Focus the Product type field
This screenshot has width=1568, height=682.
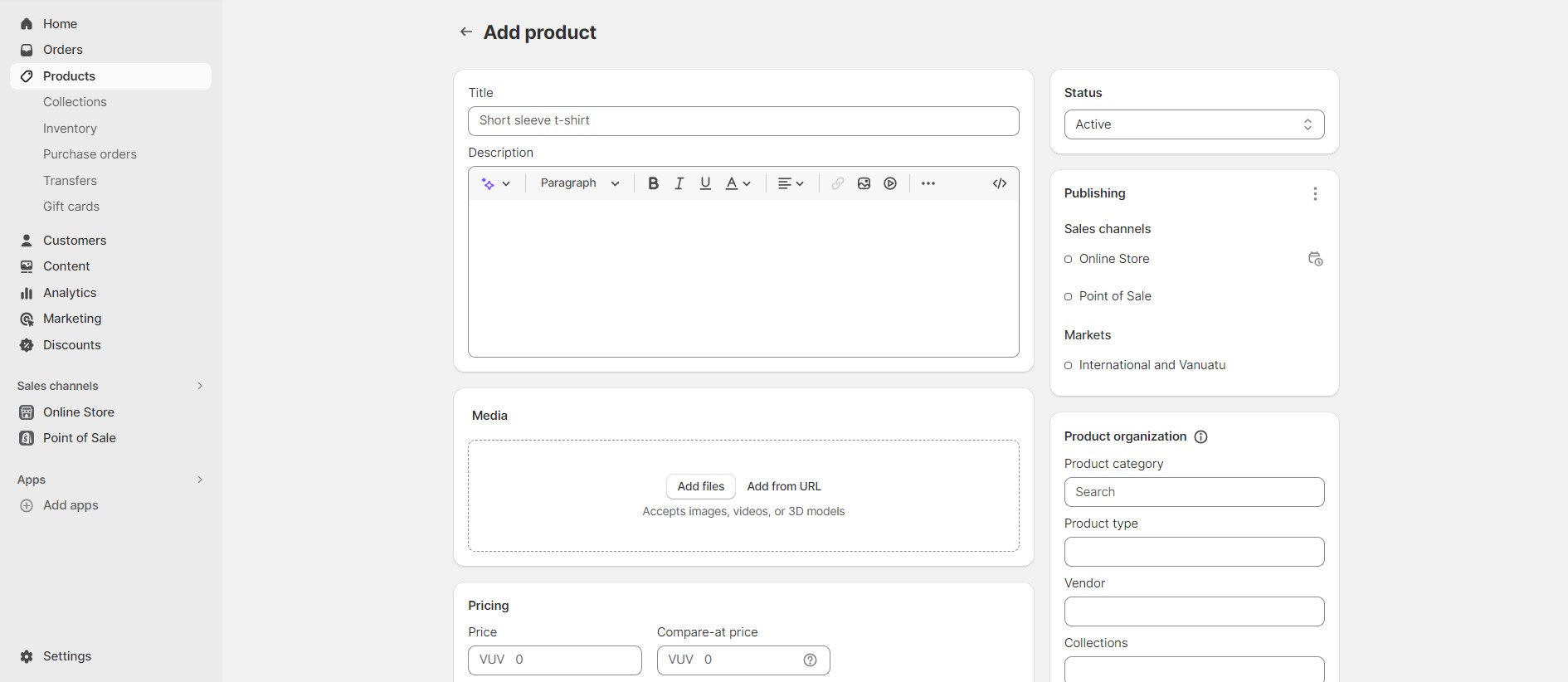tap(1194, 552)
